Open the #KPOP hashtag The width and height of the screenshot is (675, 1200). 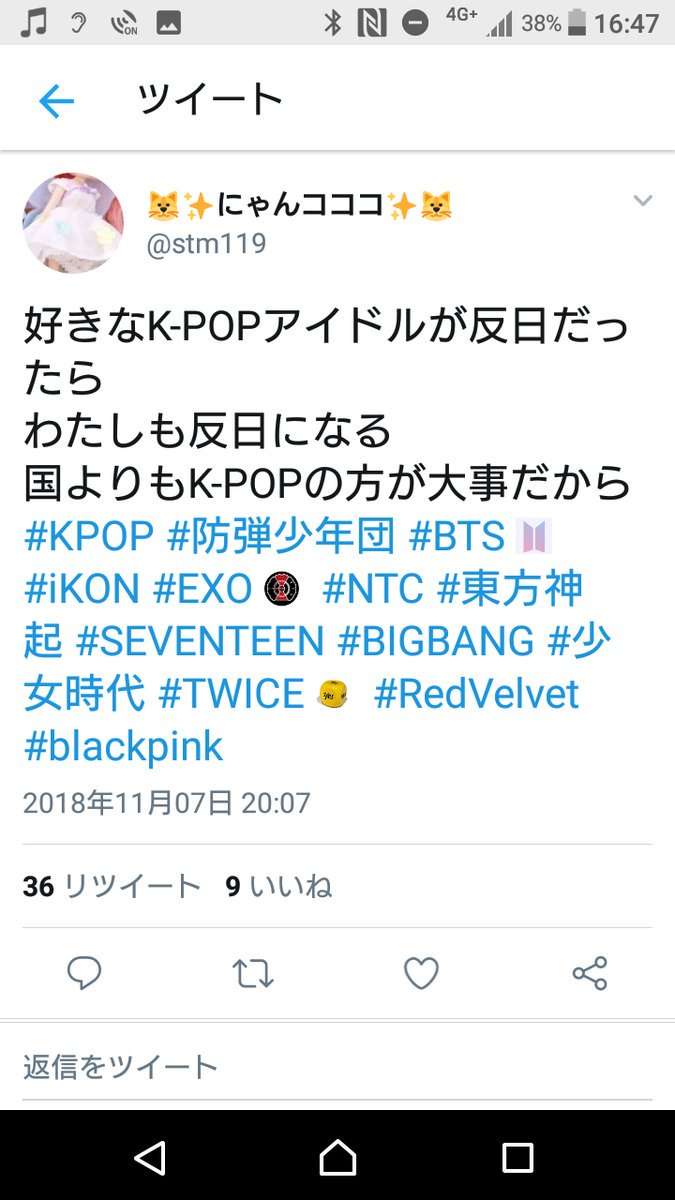tap(89, 537)
